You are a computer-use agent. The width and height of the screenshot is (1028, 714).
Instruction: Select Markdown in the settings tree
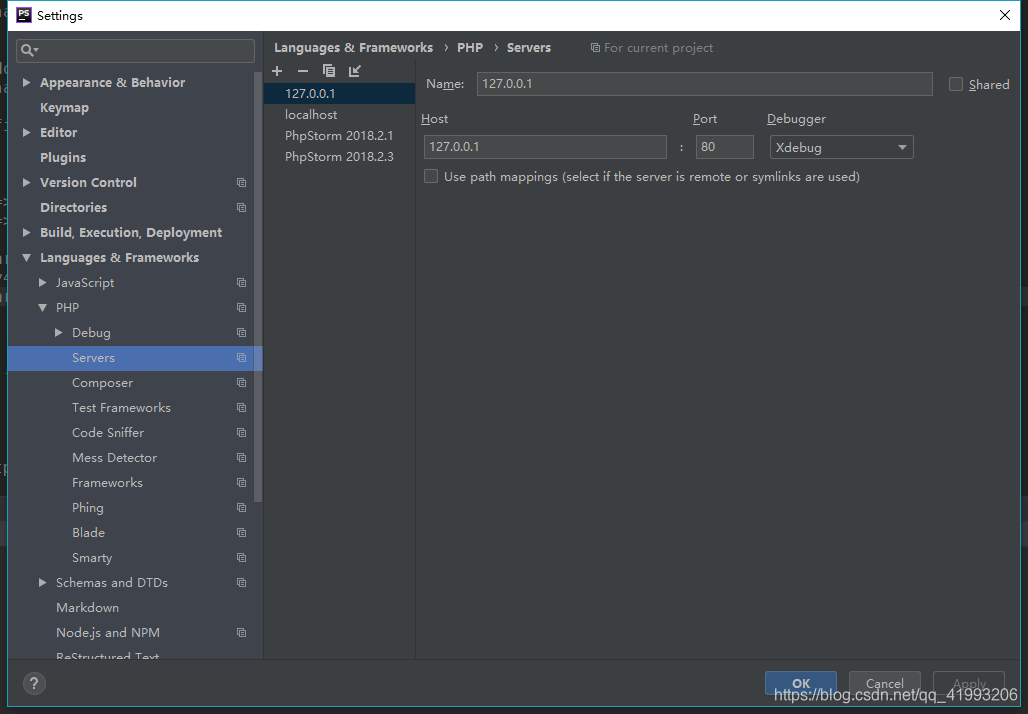coord(87,608)
